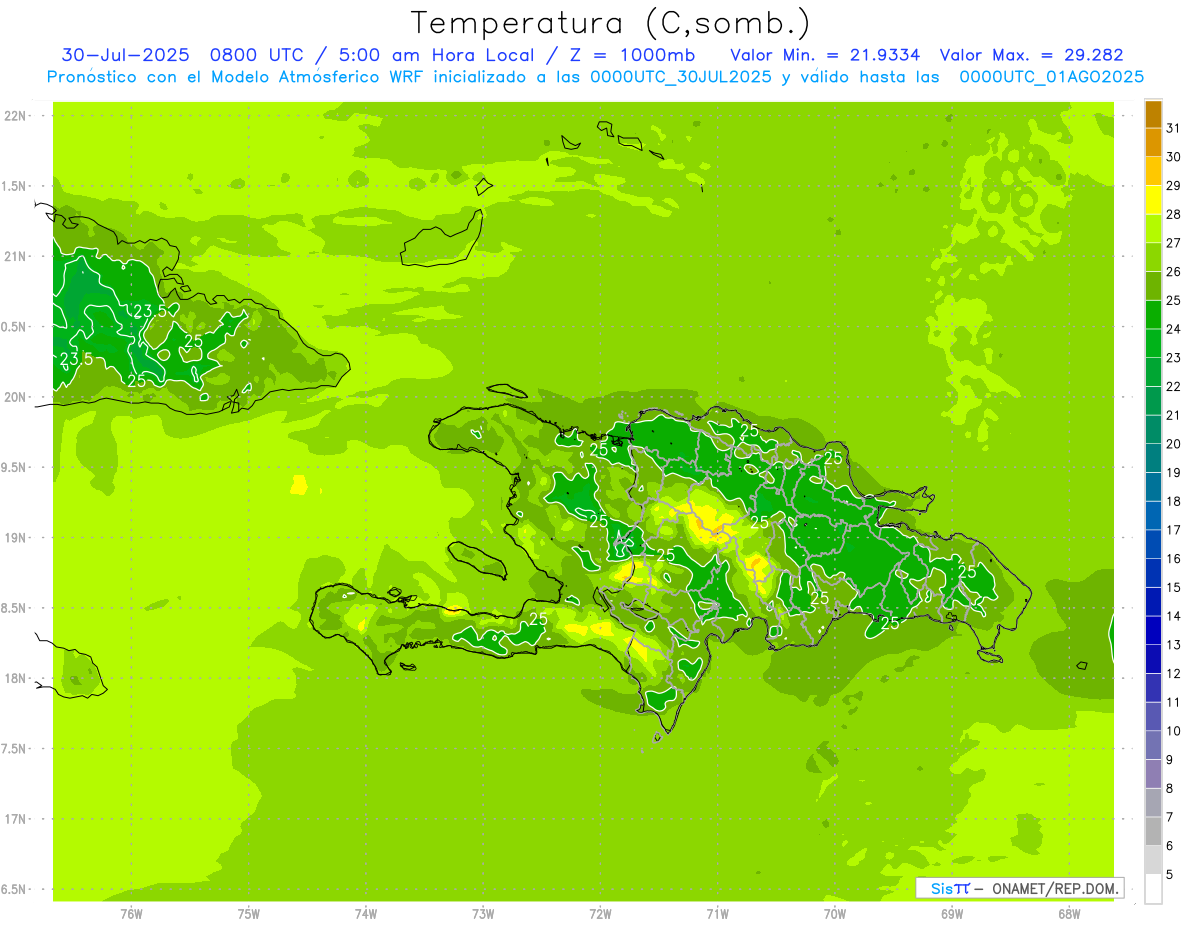Click the '68W' longitude axis label
1200x927 pixels.
click(1068, 913)
